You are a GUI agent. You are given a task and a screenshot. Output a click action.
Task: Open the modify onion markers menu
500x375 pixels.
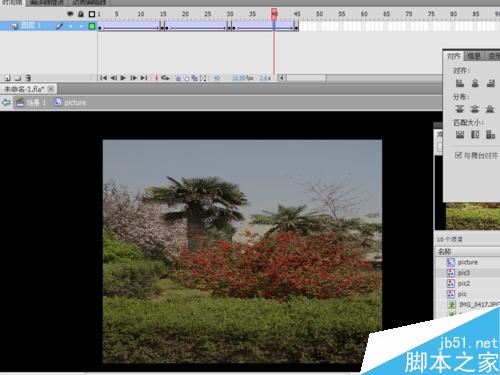(203, 78)
